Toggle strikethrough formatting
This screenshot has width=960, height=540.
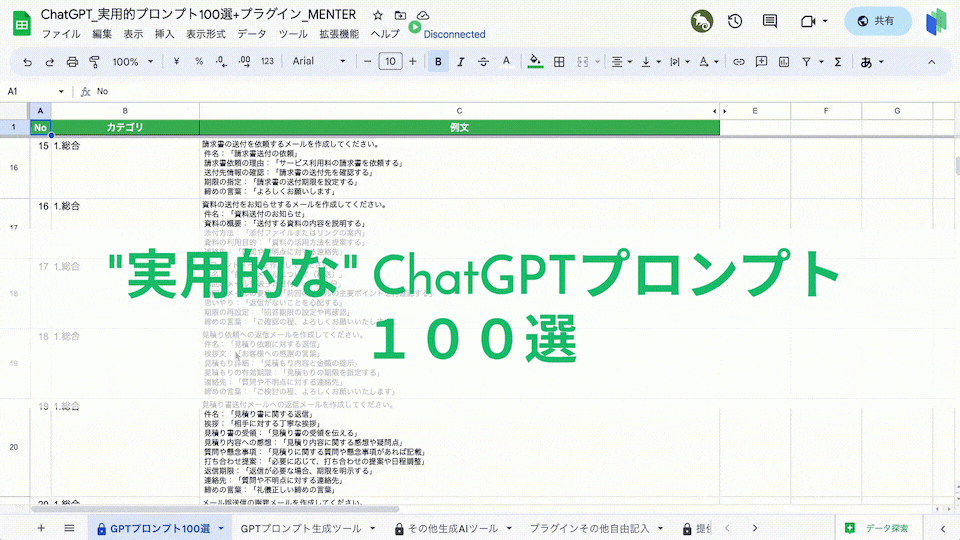483,62
